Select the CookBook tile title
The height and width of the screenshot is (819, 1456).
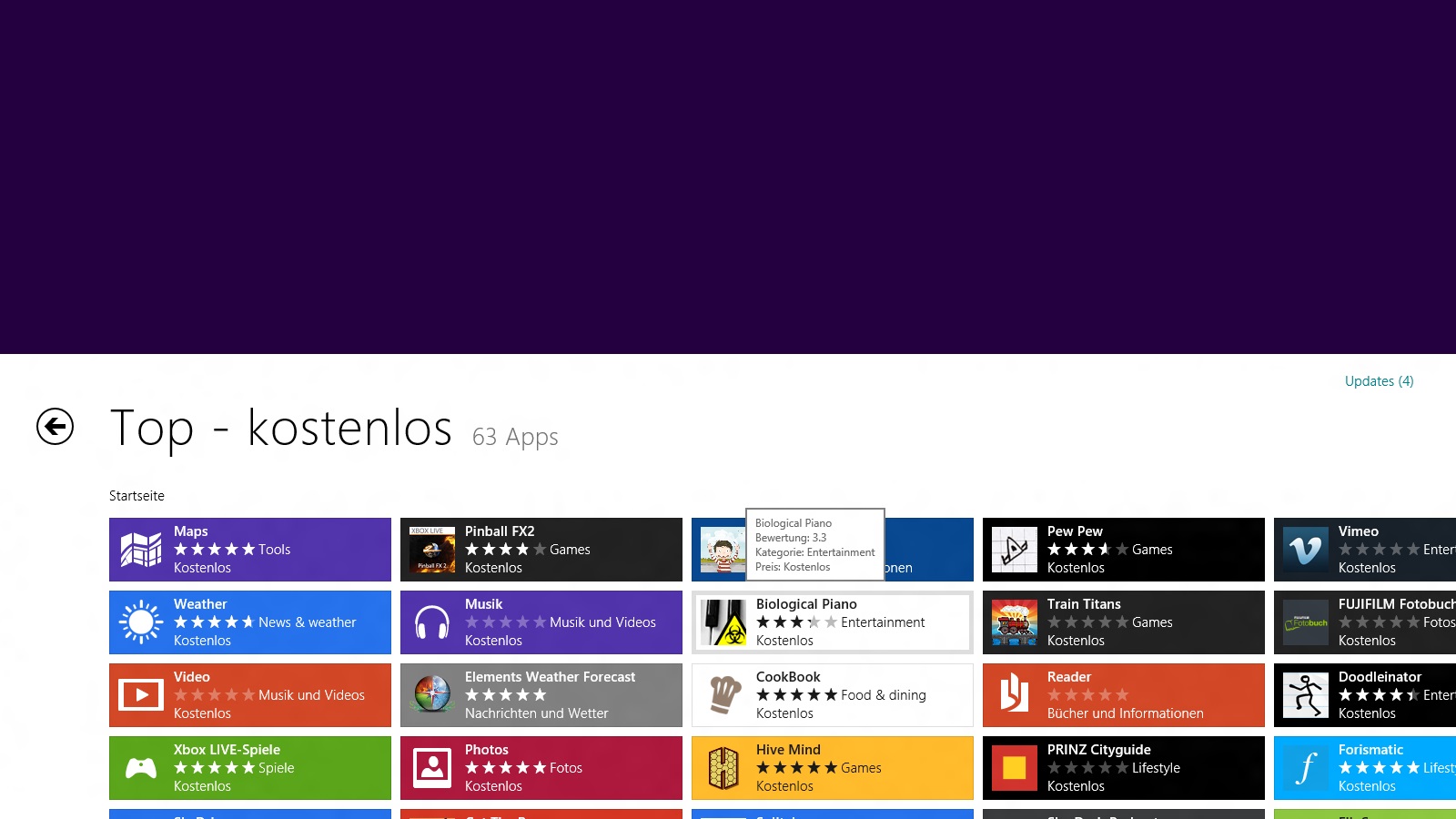tap(788, 677)
